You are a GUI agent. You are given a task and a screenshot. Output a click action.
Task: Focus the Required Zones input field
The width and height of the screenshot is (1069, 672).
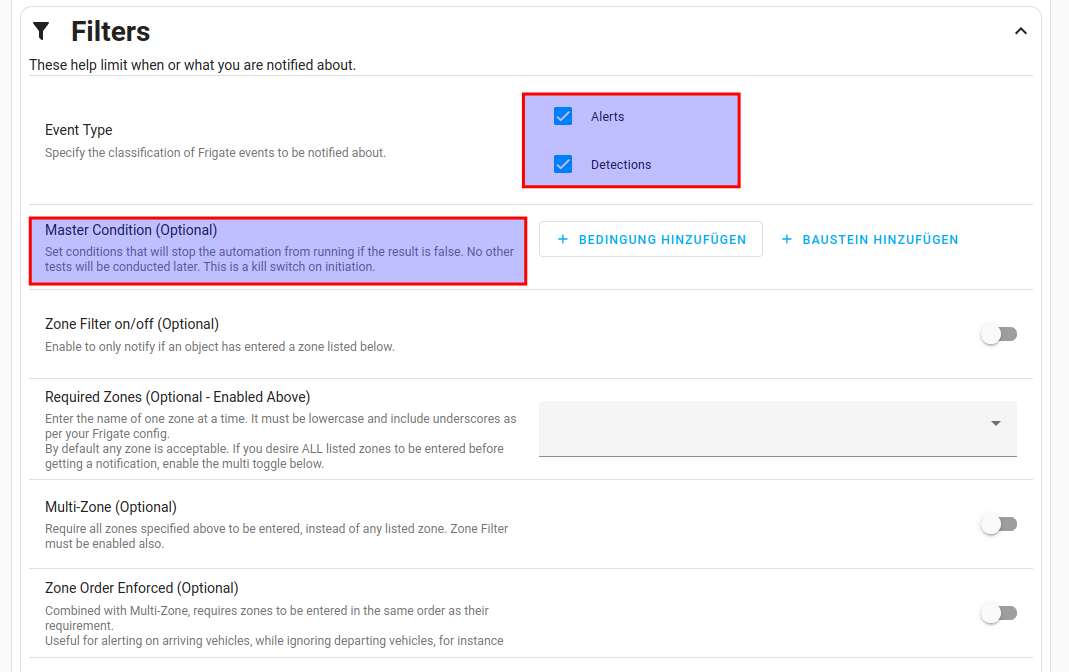pyautogui.click(x=760, y=428)
